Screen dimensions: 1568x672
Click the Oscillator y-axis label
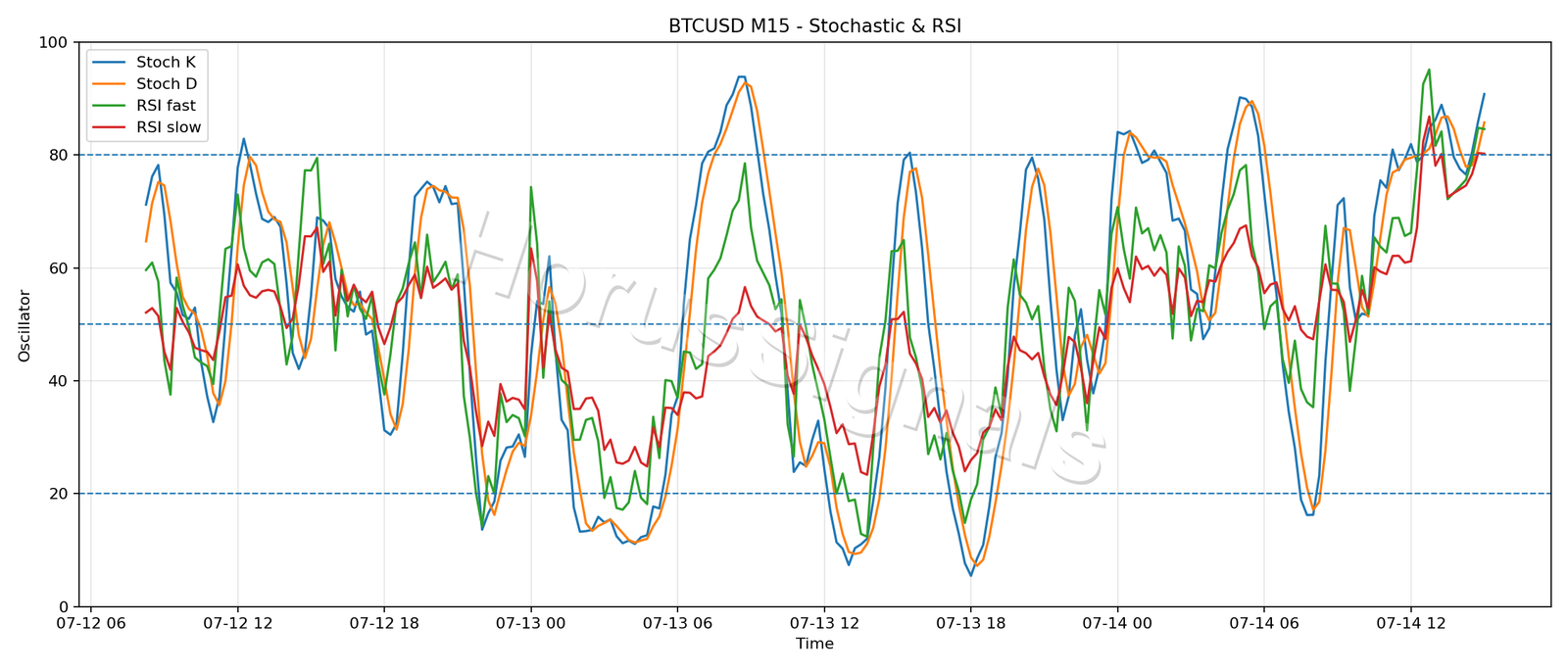click(24, 325)
